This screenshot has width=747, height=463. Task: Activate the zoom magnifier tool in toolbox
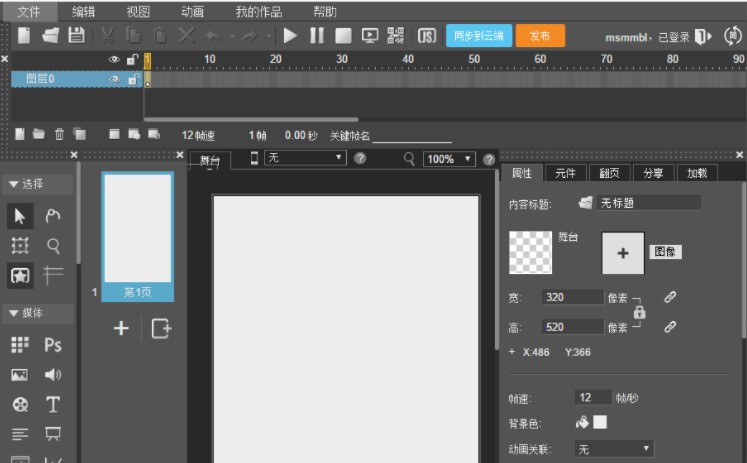click(x=53, y=245)
